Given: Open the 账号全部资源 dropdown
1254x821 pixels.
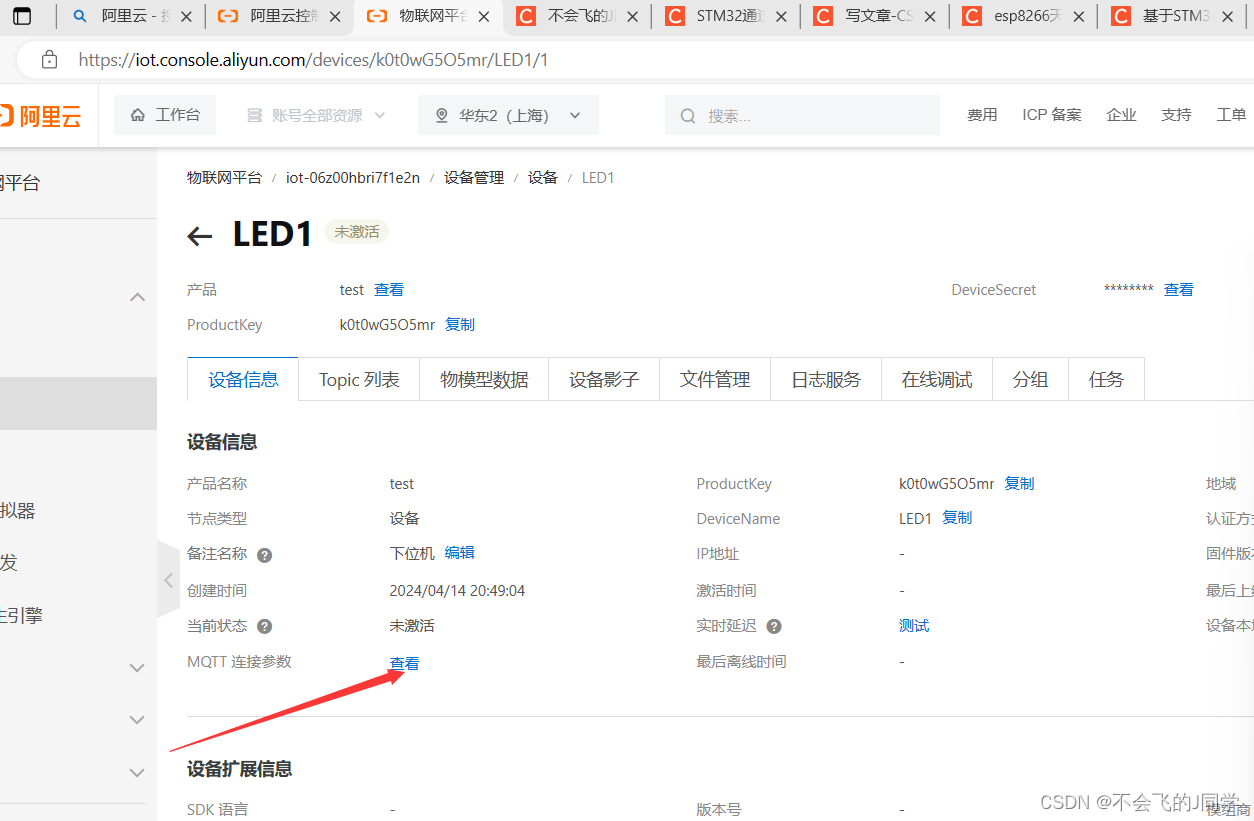Looking at the screenshot, I should coord(317,114).
